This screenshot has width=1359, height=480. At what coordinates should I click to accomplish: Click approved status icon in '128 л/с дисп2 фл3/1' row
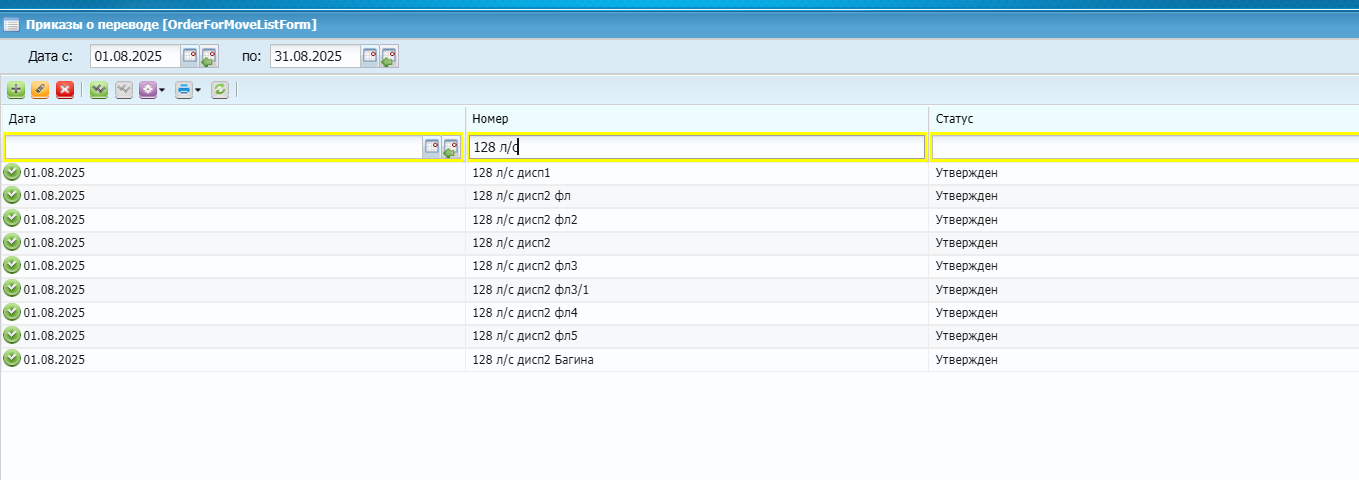(12, 288)
